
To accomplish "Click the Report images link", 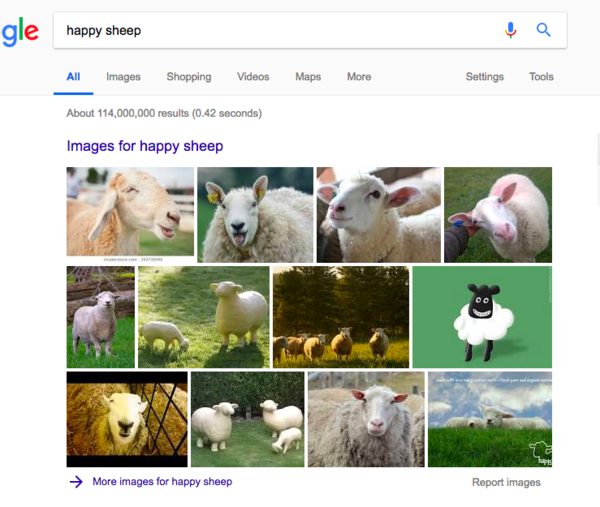I will (506, 483).
